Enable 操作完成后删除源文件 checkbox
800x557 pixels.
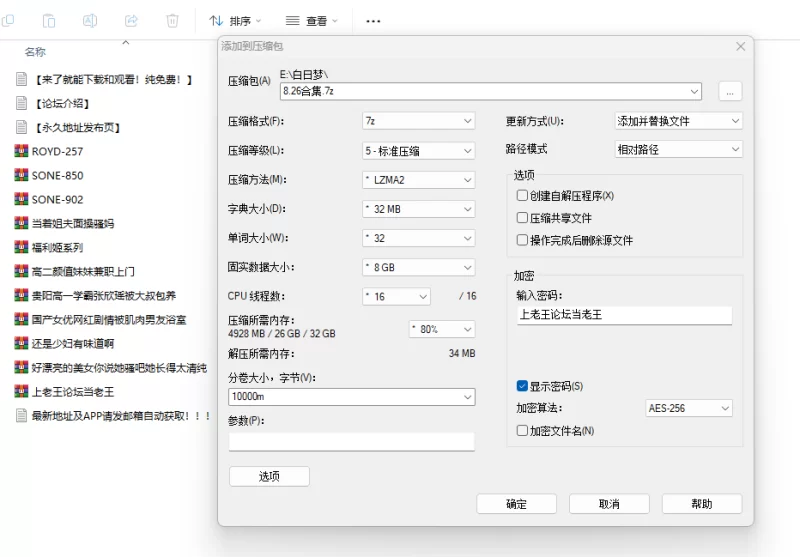pos(522,240)
